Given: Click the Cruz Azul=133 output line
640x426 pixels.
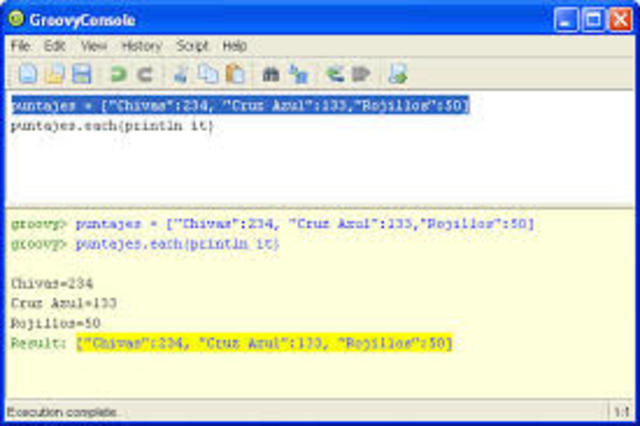Looking at the screenshot, I should click(64, 303).
